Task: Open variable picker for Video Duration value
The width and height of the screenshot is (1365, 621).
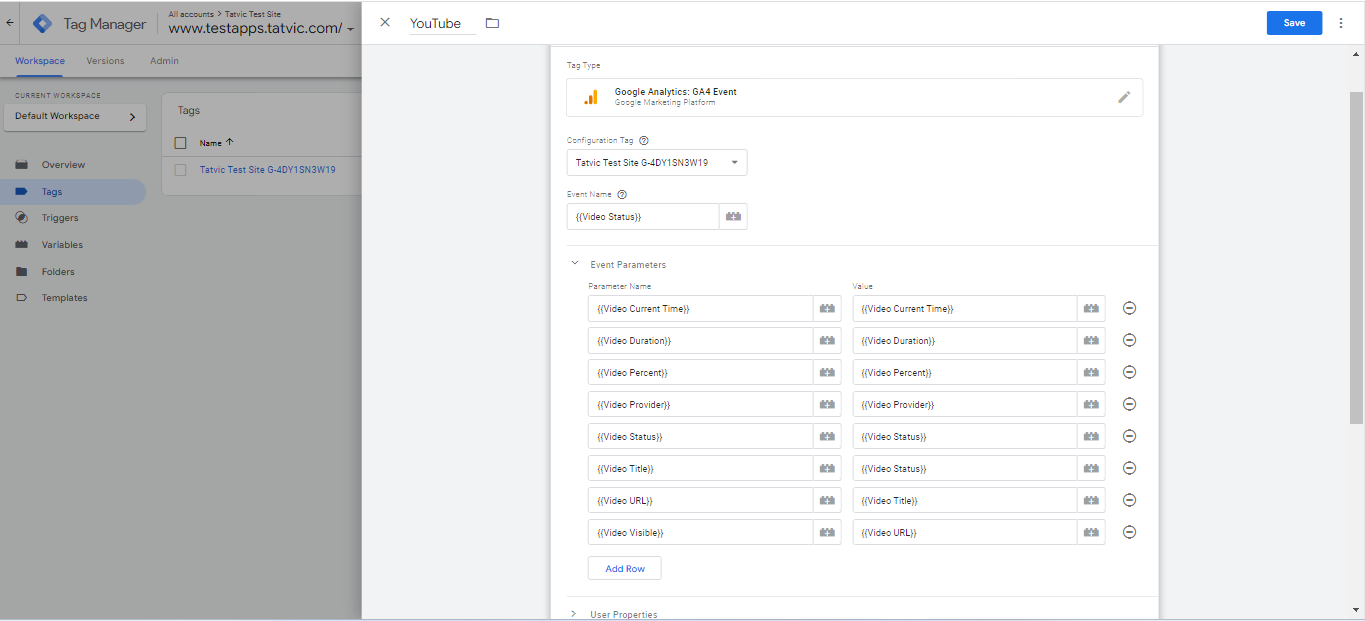Action: pos(1091,341)
